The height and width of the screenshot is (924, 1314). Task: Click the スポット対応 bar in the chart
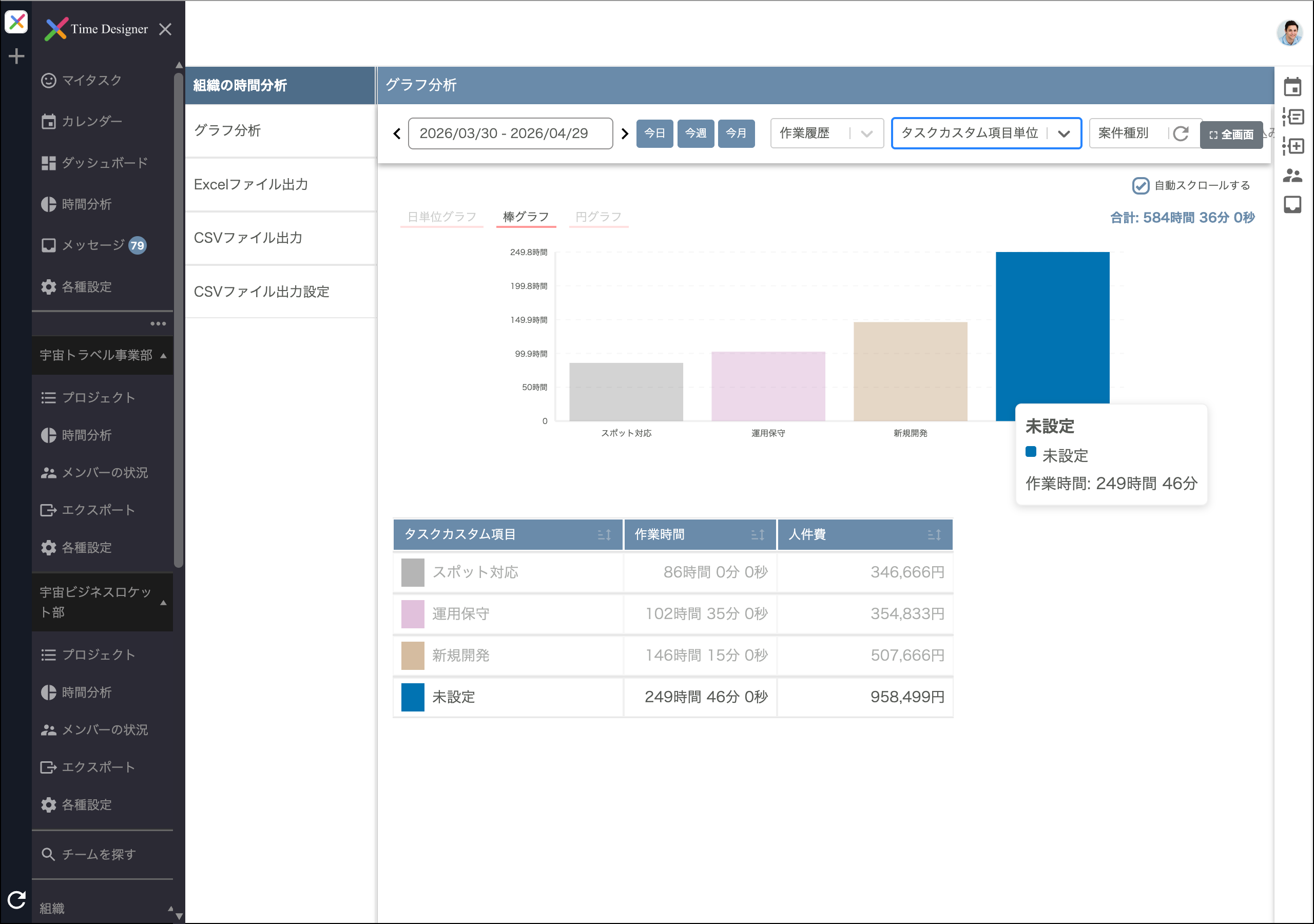(626, 392)
